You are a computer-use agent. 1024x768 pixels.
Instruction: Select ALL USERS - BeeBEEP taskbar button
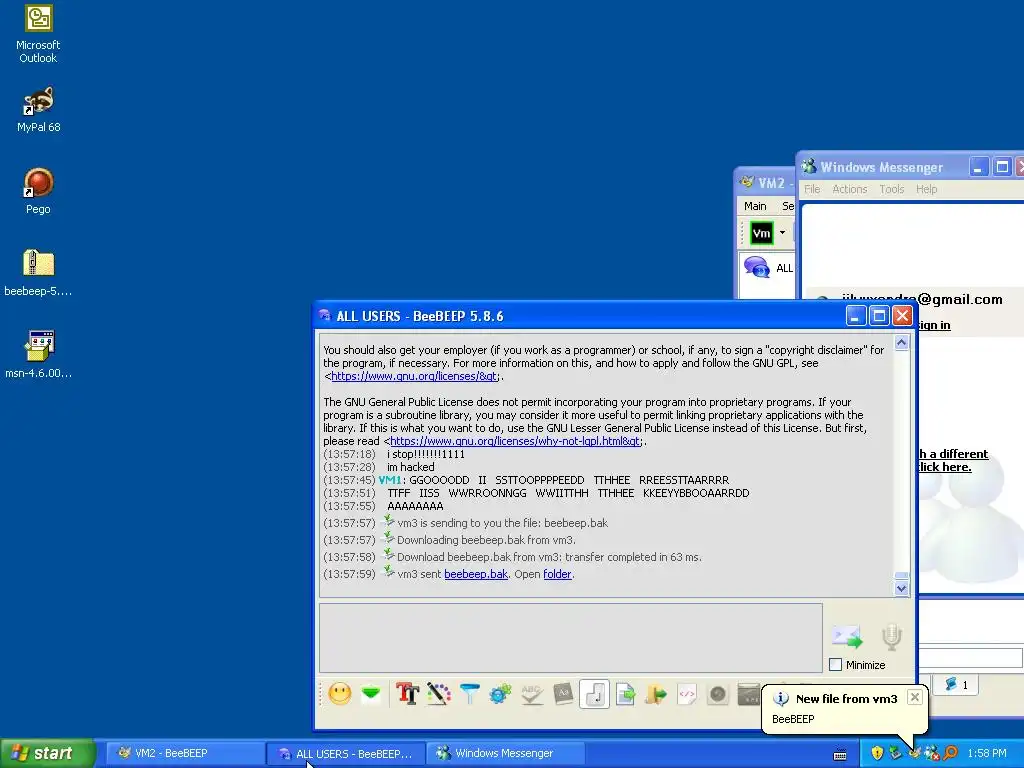[346, 753]
